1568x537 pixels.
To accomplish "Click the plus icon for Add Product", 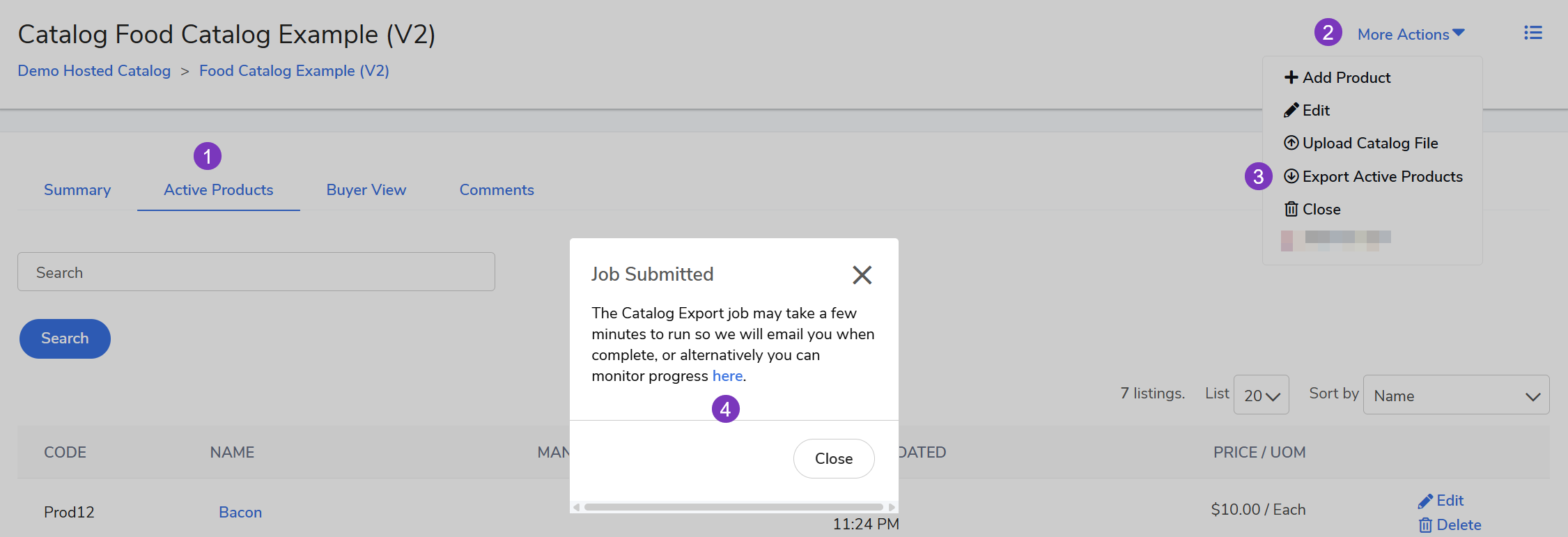I will (1291, 77).
